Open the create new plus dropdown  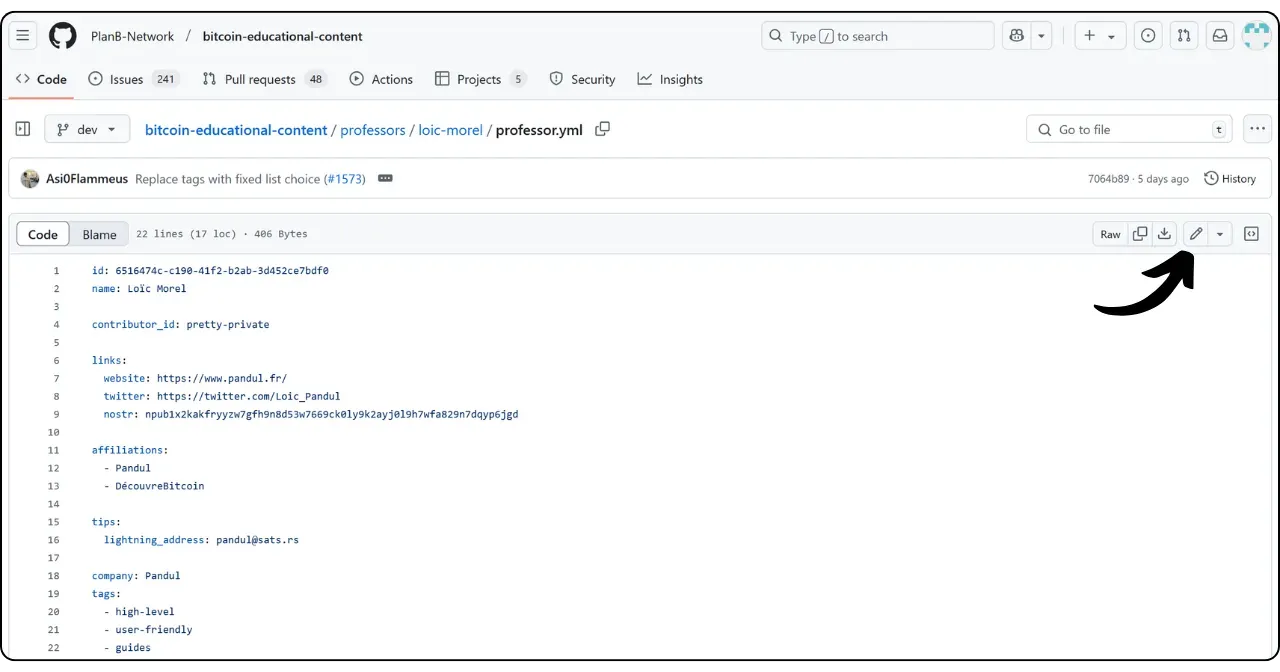point(1100,36)
